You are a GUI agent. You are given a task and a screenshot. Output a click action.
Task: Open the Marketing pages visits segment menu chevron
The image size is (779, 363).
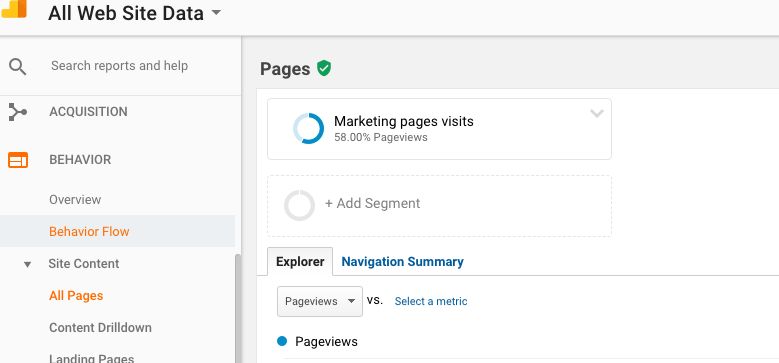[597, 113]
